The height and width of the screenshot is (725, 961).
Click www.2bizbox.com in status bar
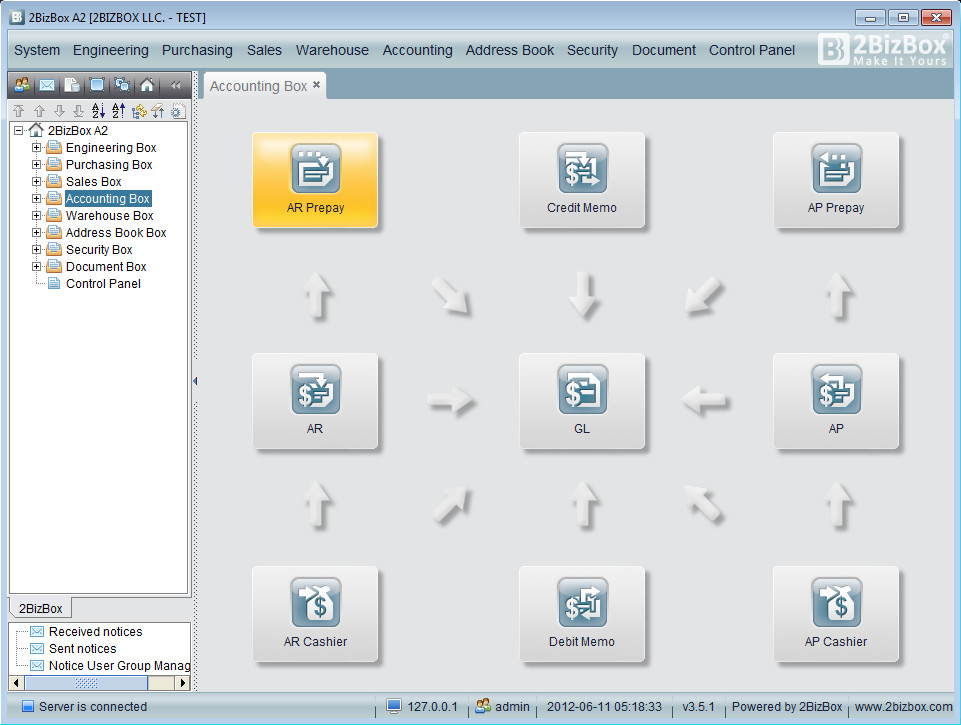pos(903,707)
